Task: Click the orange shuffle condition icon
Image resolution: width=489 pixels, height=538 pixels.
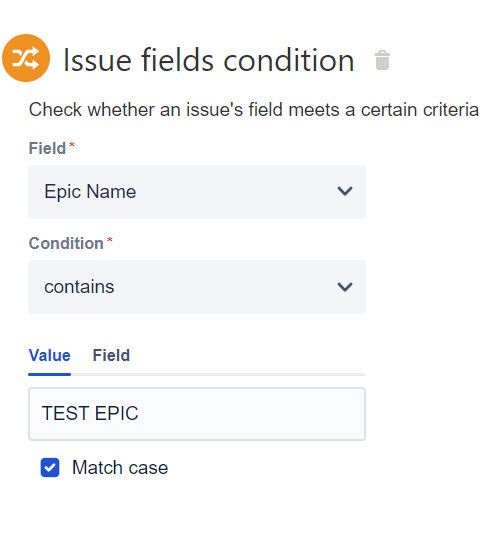Action: coord(26,58)
